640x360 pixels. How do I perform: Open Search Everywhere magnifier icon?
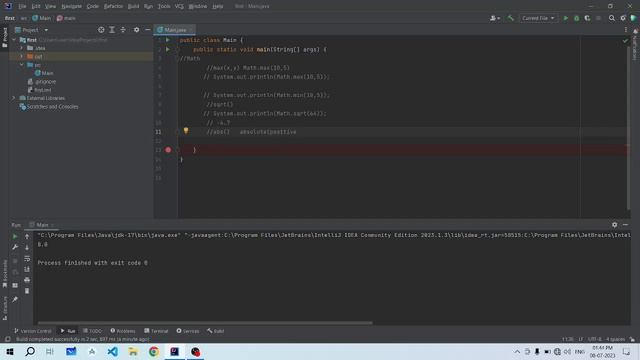point(612,18)
